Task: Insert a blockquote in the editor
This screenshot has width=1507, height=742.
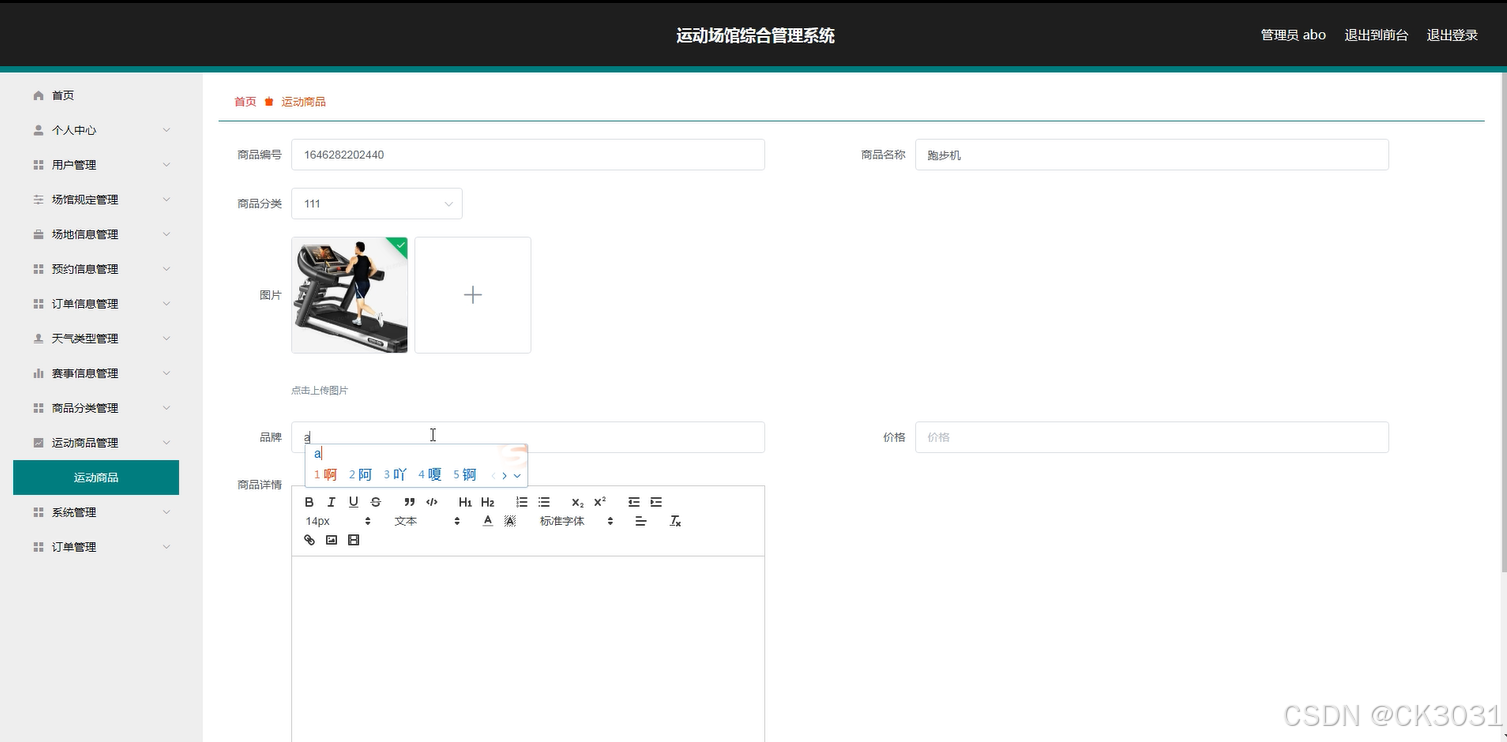Action: point(409,502)
